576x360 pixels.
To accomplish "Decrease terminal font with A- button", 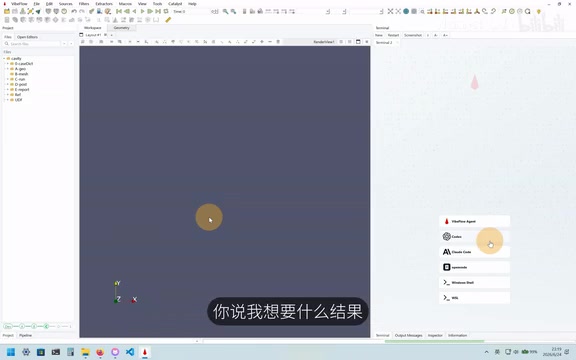I will point(436,35).
